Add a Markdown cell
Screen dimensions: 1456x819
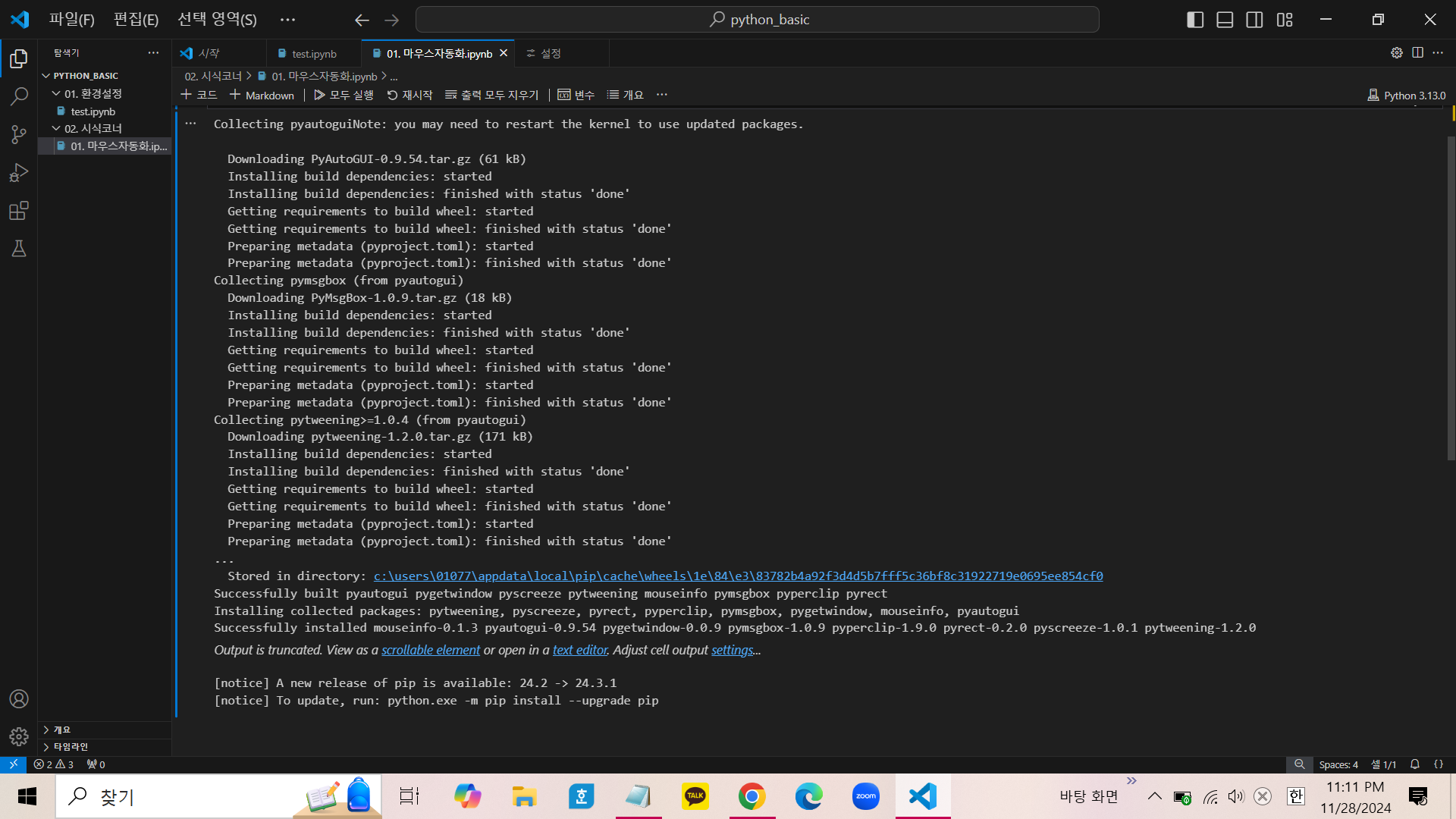click(x=262, y=95)
